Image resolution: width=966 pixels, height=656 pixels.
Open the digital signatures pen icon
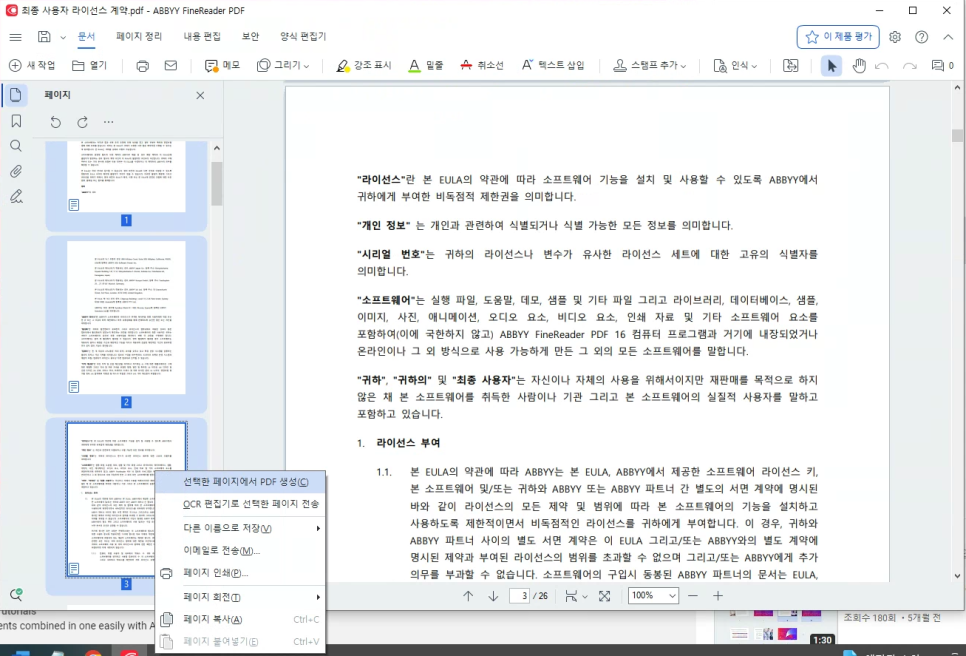pos(16,196)
